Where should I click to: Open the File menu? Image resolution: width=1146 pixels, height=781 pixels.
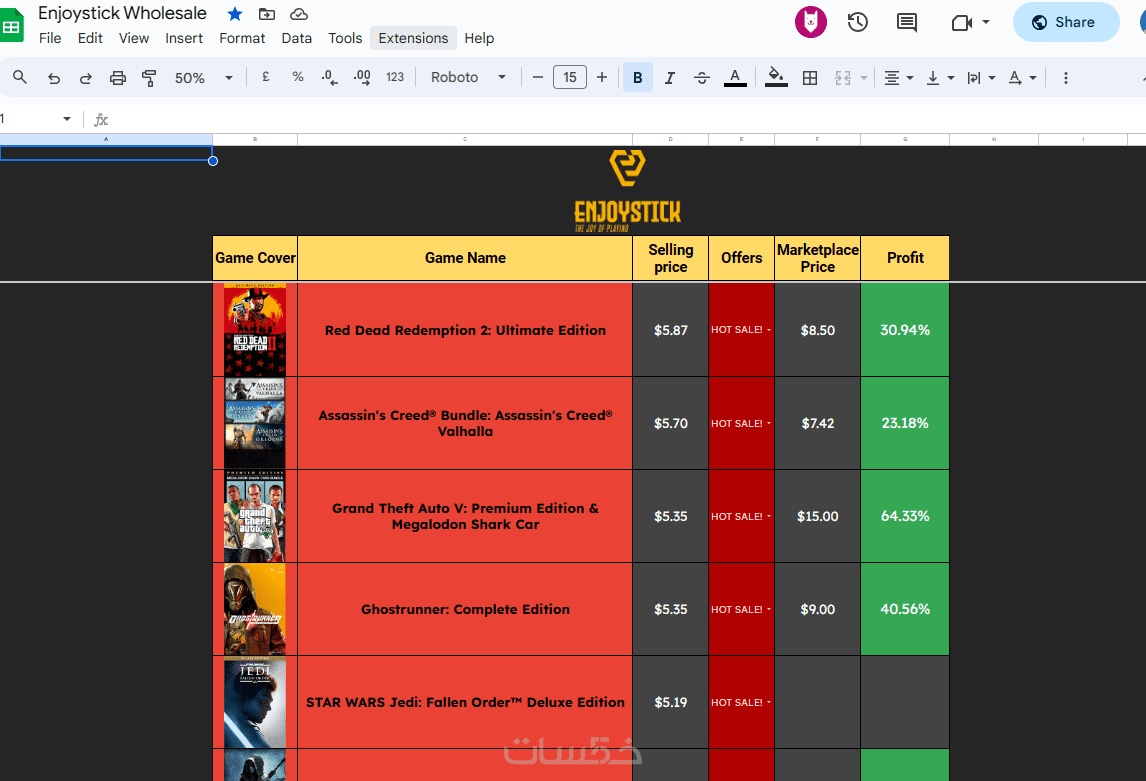50,38
